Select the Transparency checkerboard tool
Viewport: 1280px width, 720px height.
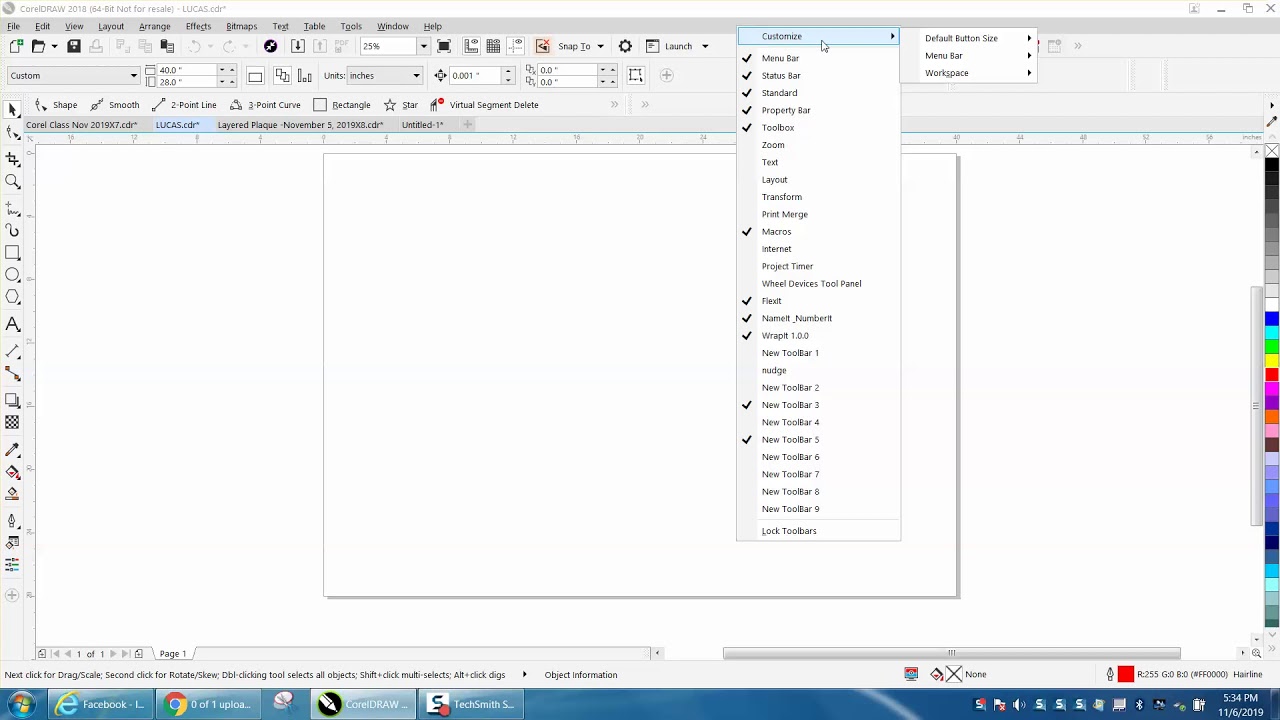[12, 422]
